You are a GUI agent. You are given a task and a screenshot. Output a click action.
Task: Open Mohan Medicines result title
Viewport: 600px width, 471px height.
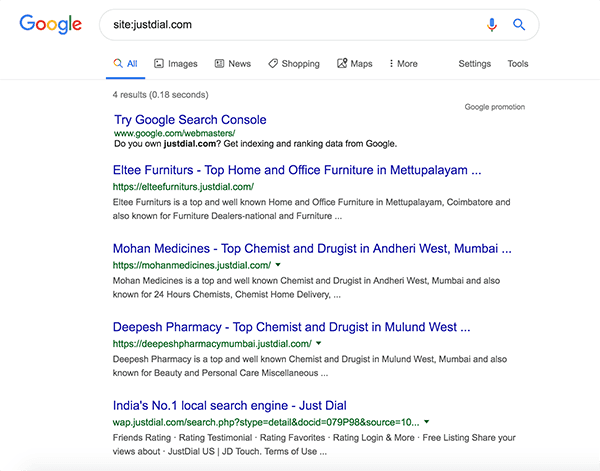[312, 249]
